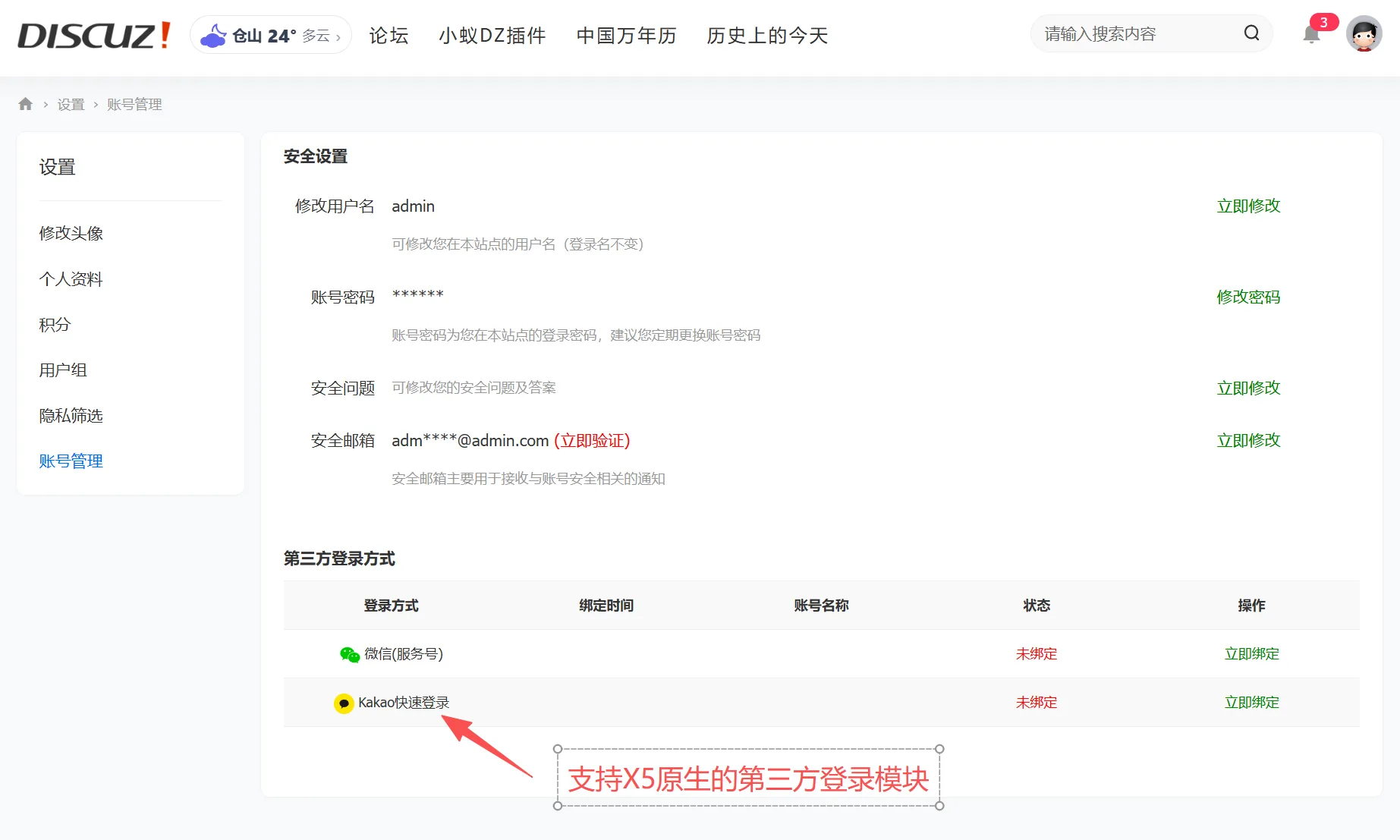
Task: Click the 未绑定 status for 微信(服务号)
Action: pyautogui.click(x=1037, y=653)
